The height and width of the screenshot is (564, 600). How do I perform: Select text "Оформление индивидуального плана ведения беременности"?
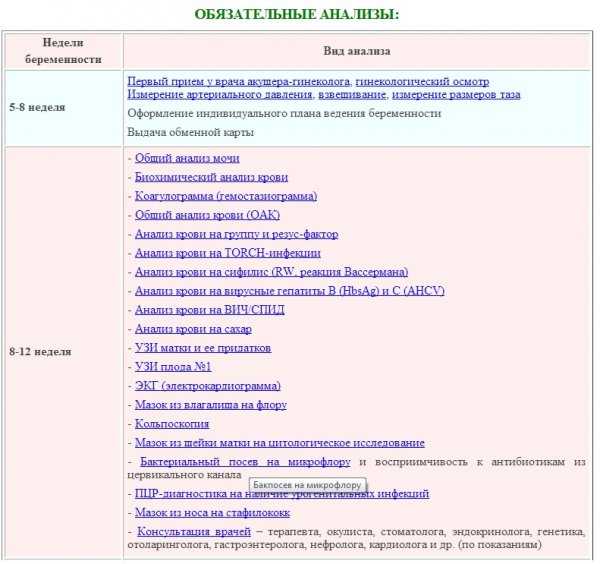(x=284, y=114)
